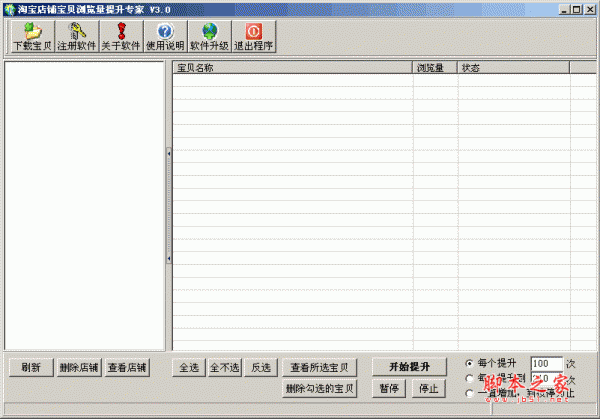Image resolution: width=600 pixels, height=419 pixels.
Task: Click the 刷新 refresh button
Action: (31, 367)
